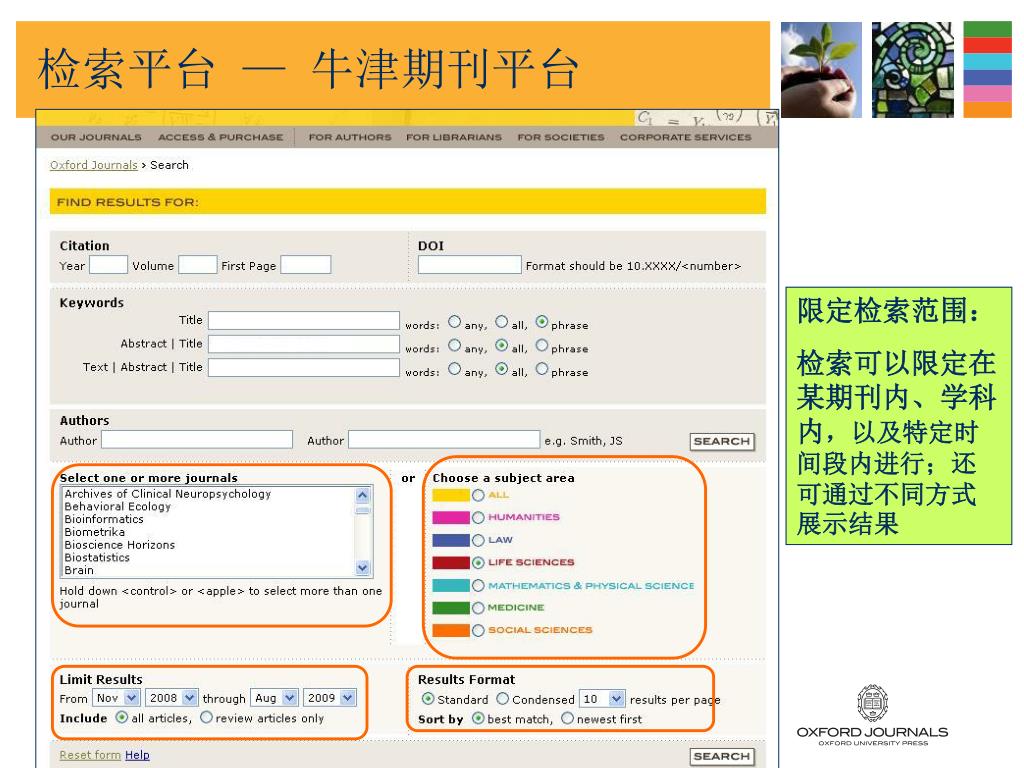Select Behavioral Ecology in journal list
The image size is (1024, 768).
118,507
